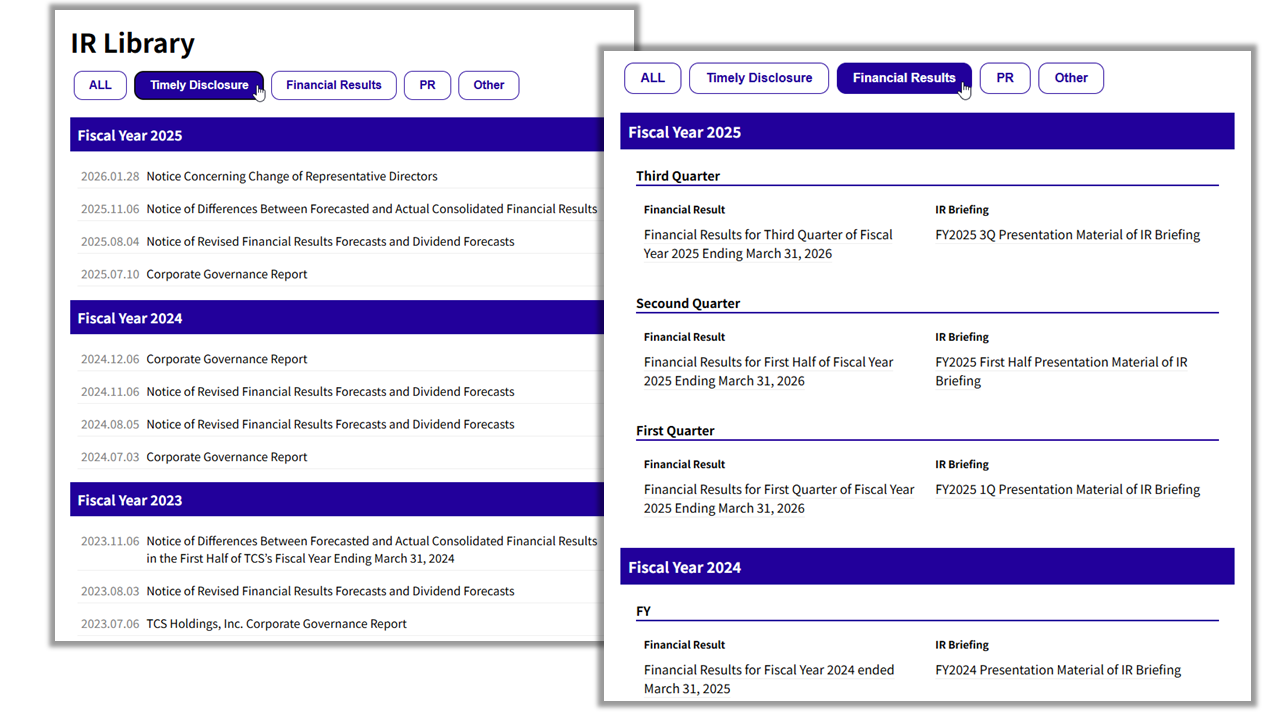Open Financial Results for Third Quarter FY2025

[x=768, y=244]
